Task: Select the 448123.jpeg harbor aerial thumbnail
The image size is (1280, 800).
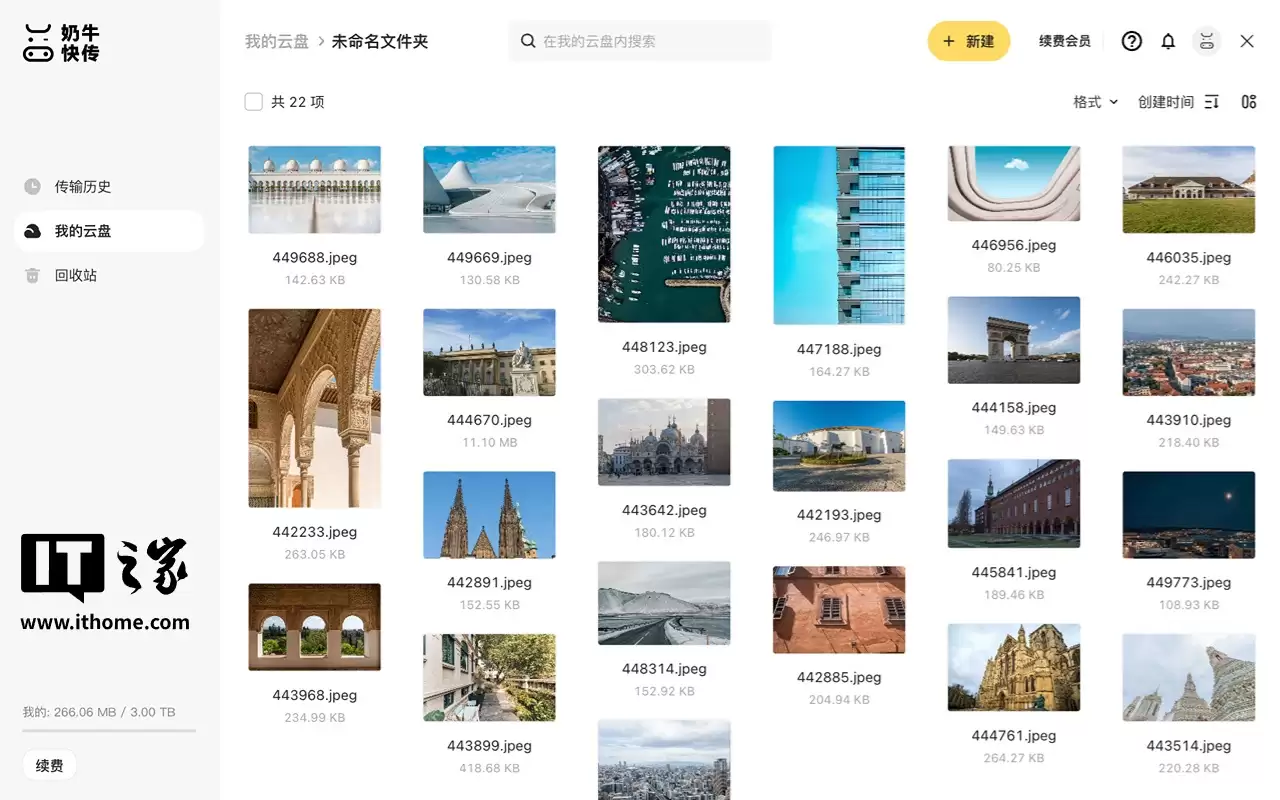Action: pos(664,234)
